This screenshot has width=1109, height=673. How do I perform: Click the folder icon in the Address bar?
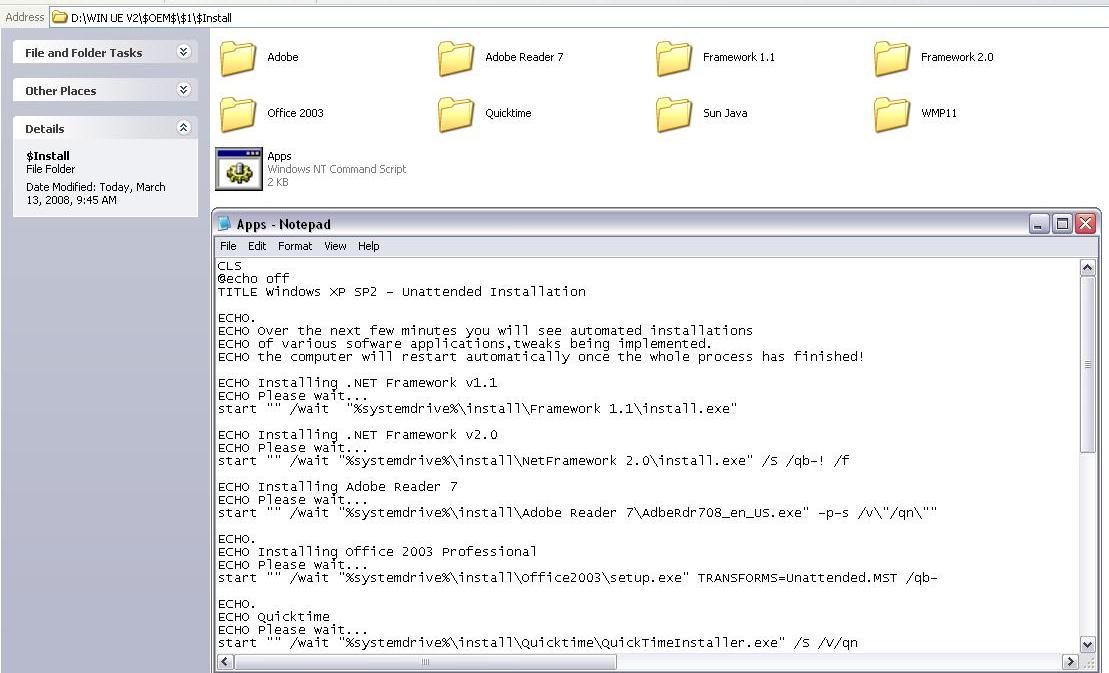pyautogui.click(x=60, y=17)
